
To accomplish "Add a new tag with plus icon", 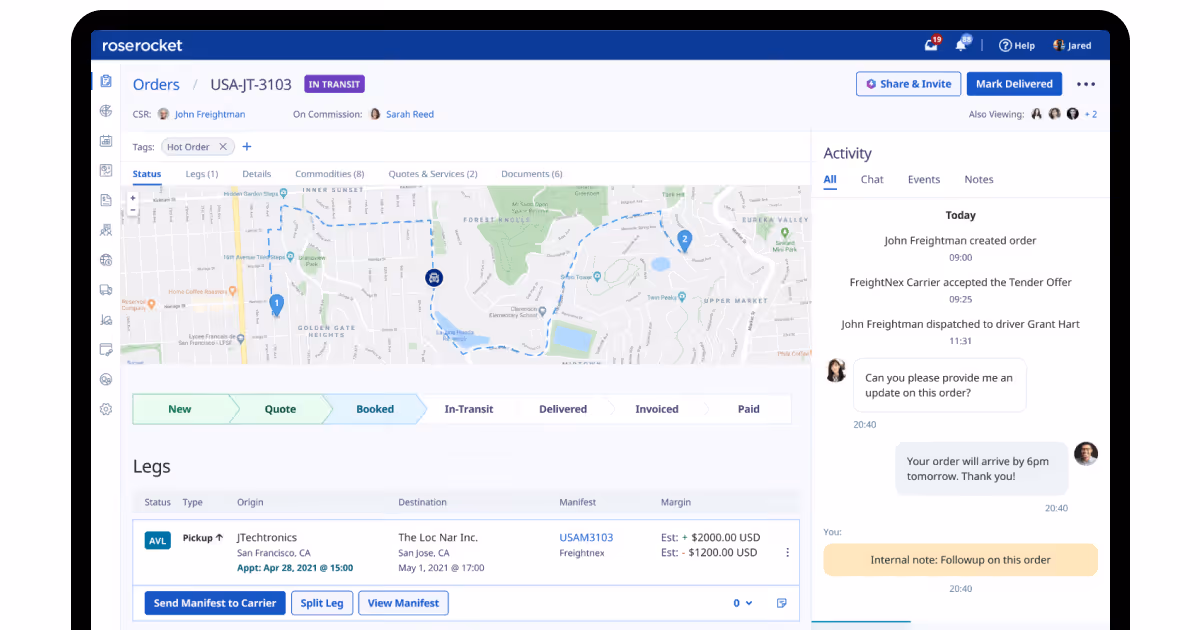I will click(247, 147).
